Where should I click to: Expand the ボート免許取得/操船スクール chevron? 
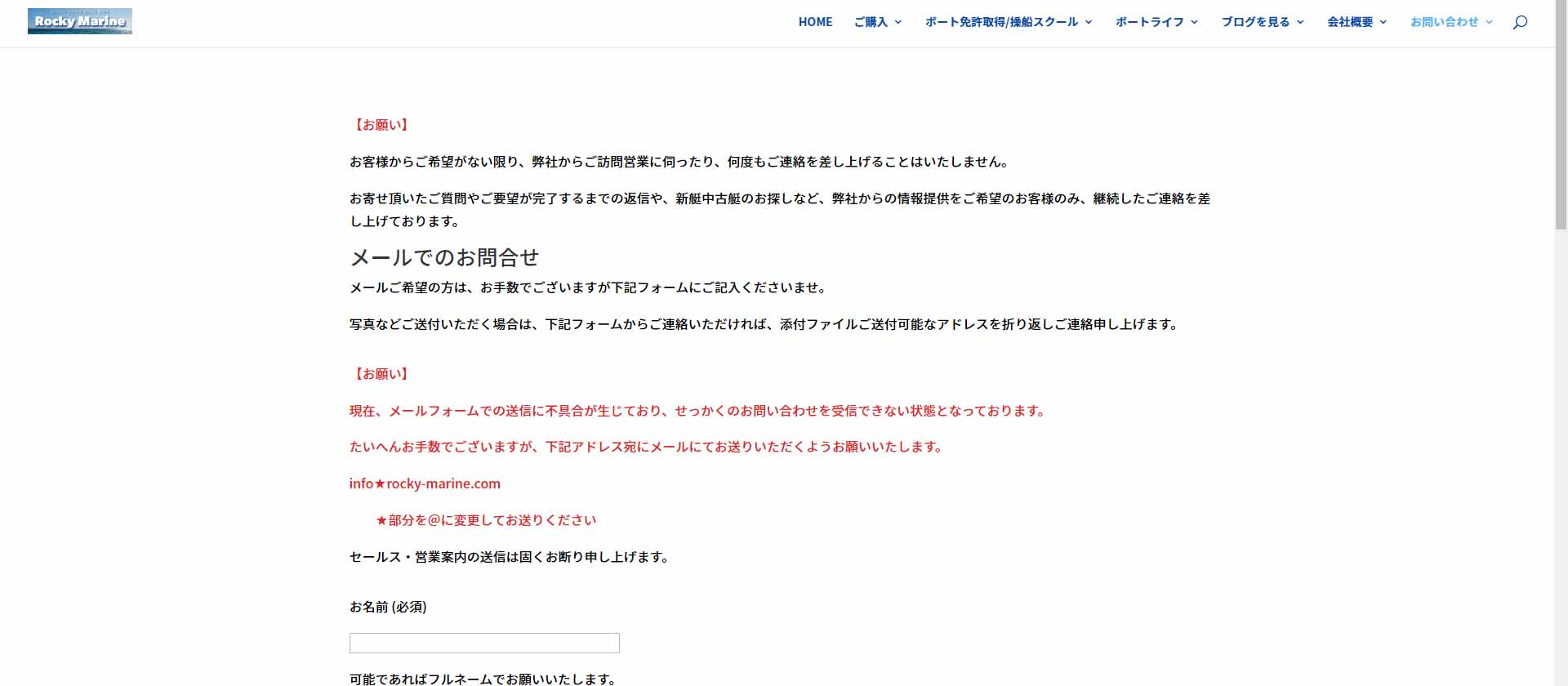coord(1089,22)
